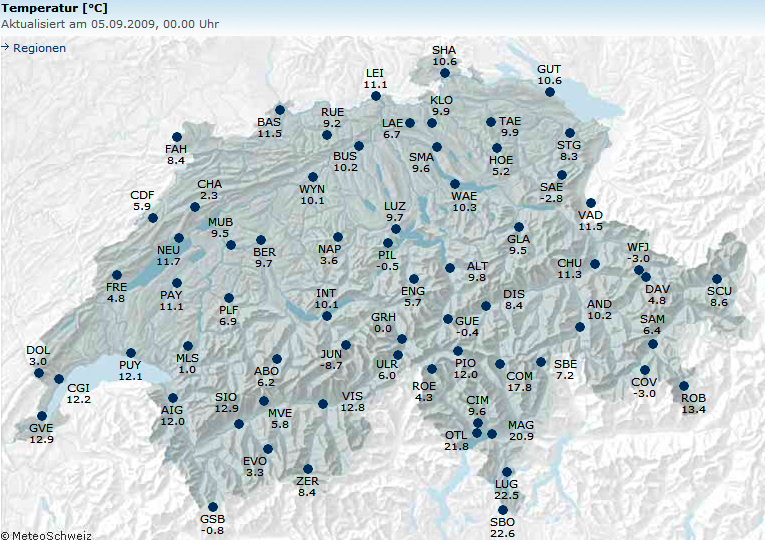Click the COM station dot
The width and height of the screenshot is (765, 540).
pos(500,364)
